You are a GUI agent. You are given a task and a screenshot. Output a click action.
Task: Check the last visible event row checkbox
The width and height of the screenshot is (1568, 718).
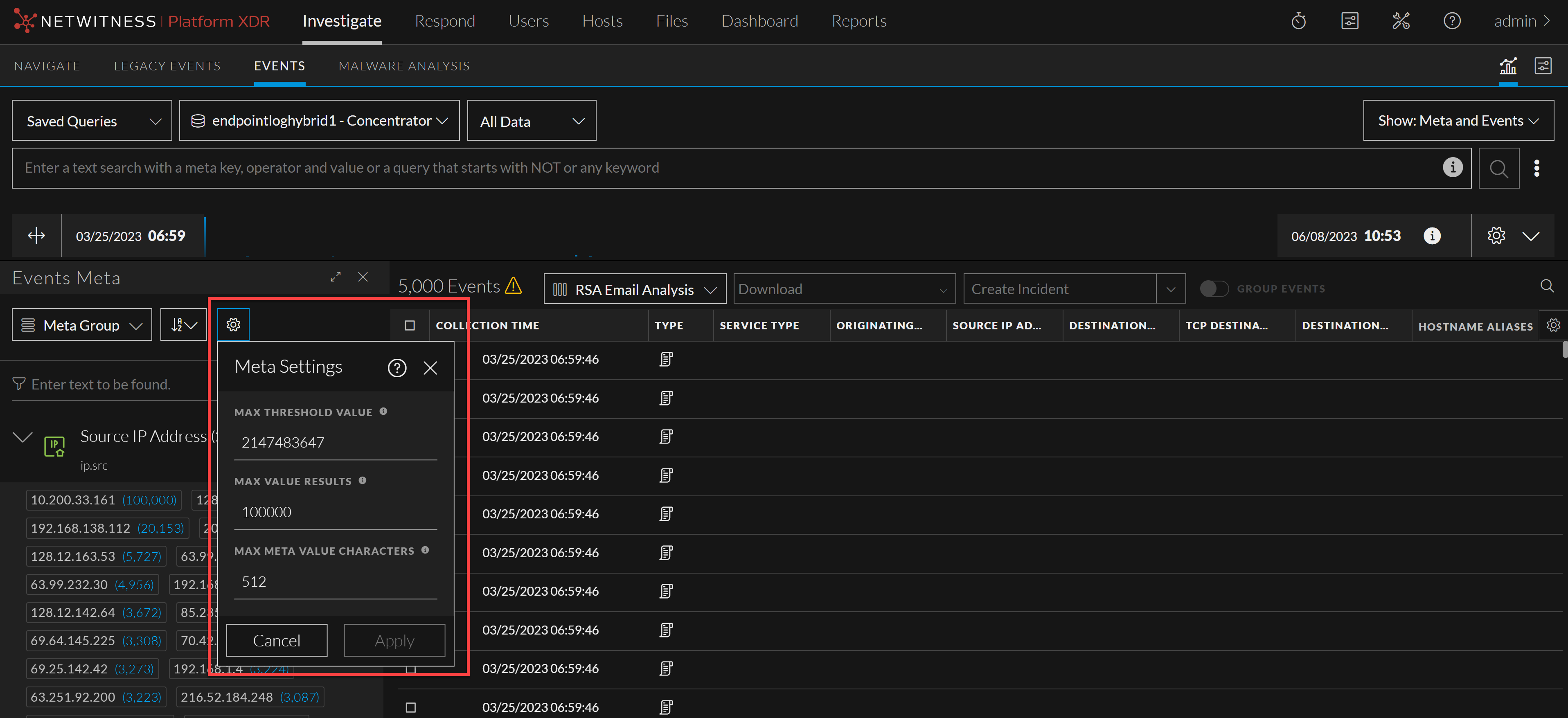point(411,707)
